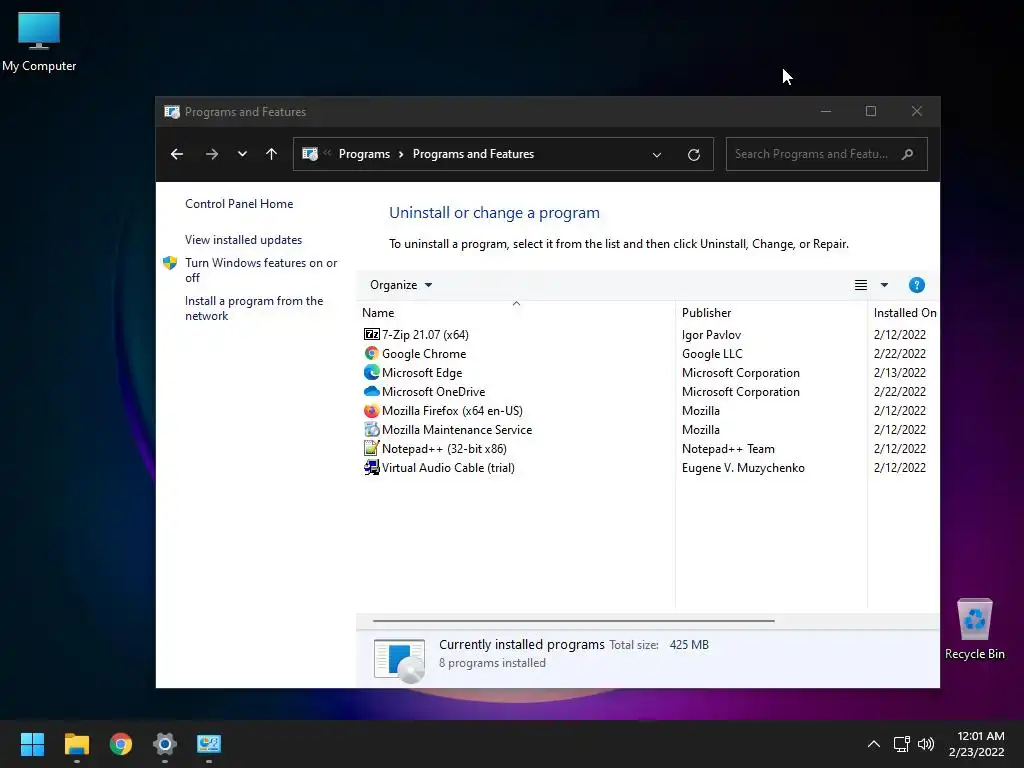Select the Google Chrome program name

pos(424,353)
